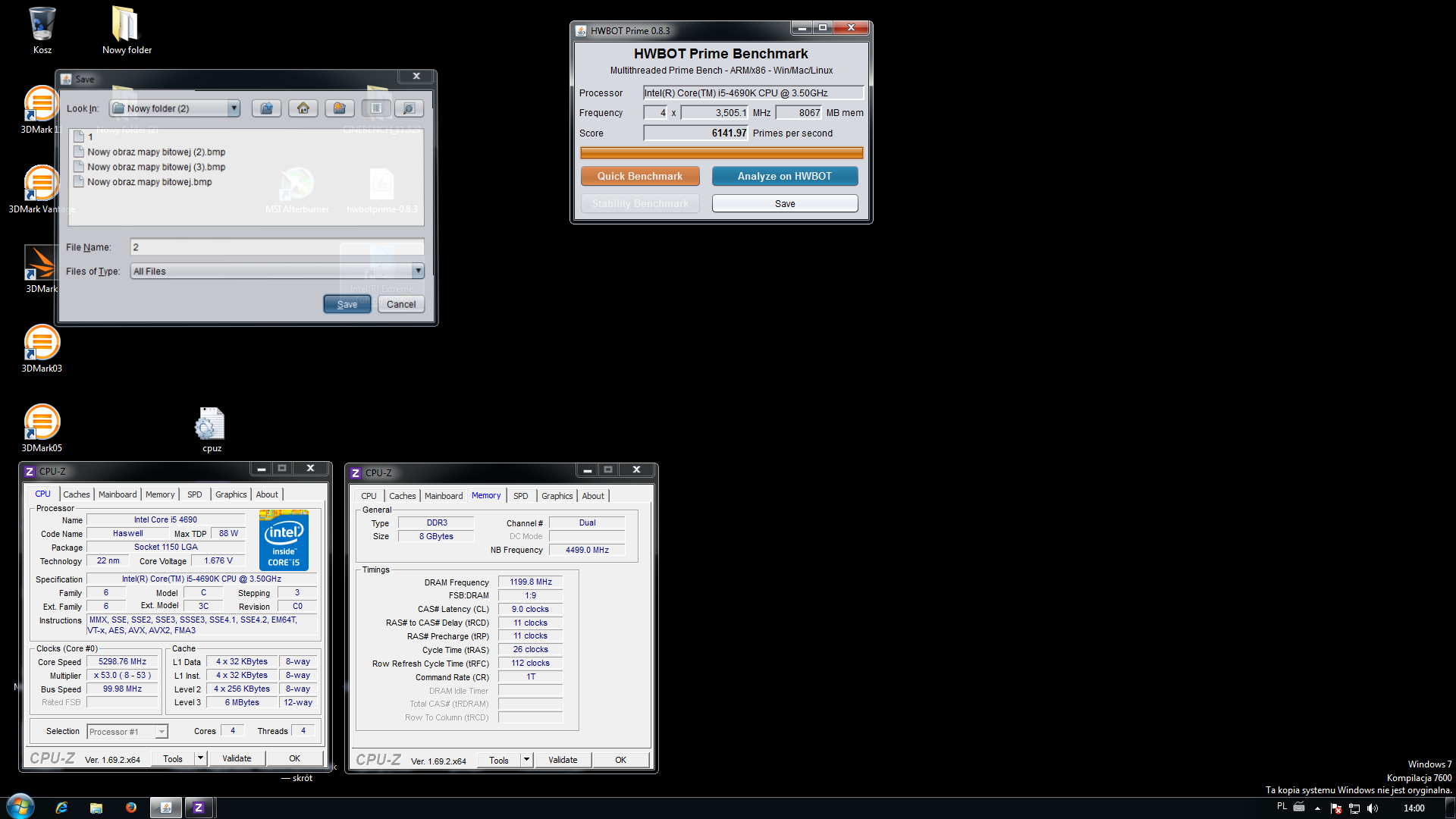Show hidden tray icons arrow
The height and width of the screenshot is (819, 1456).
1317,808
